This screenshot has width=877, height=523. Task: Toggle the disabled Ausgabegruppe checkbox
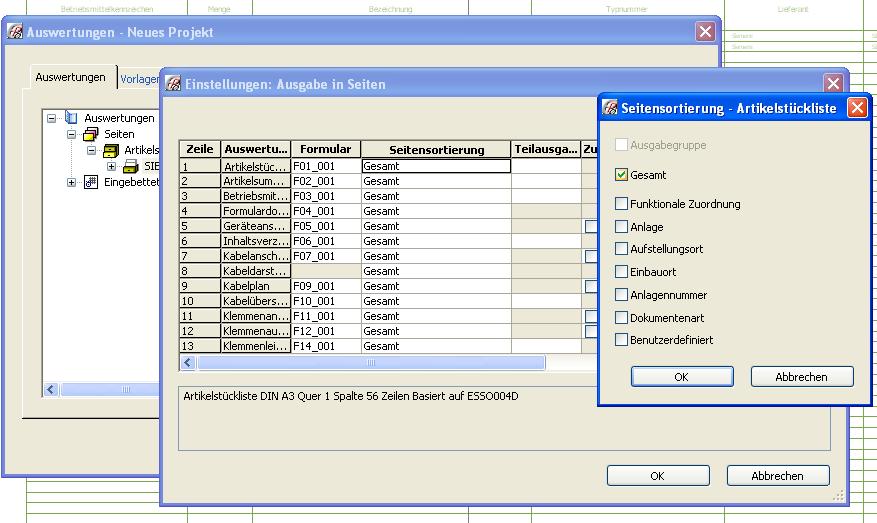621,144
